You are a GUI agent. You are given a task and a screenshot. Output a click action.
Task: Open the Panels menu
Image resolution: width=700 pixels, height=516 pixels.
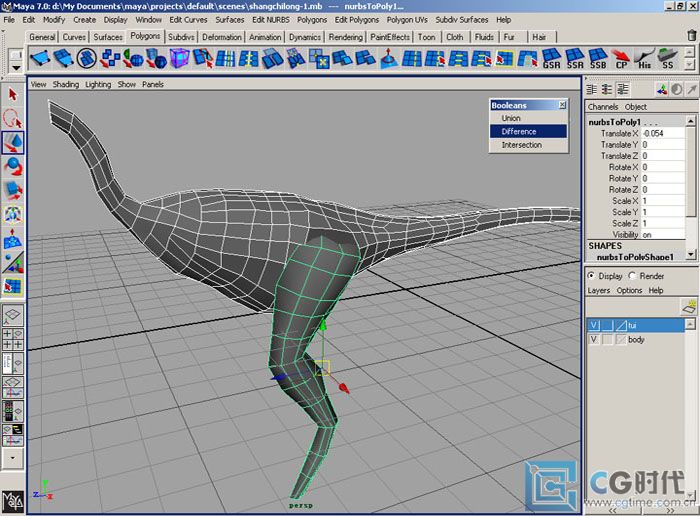tap(153, 84)
